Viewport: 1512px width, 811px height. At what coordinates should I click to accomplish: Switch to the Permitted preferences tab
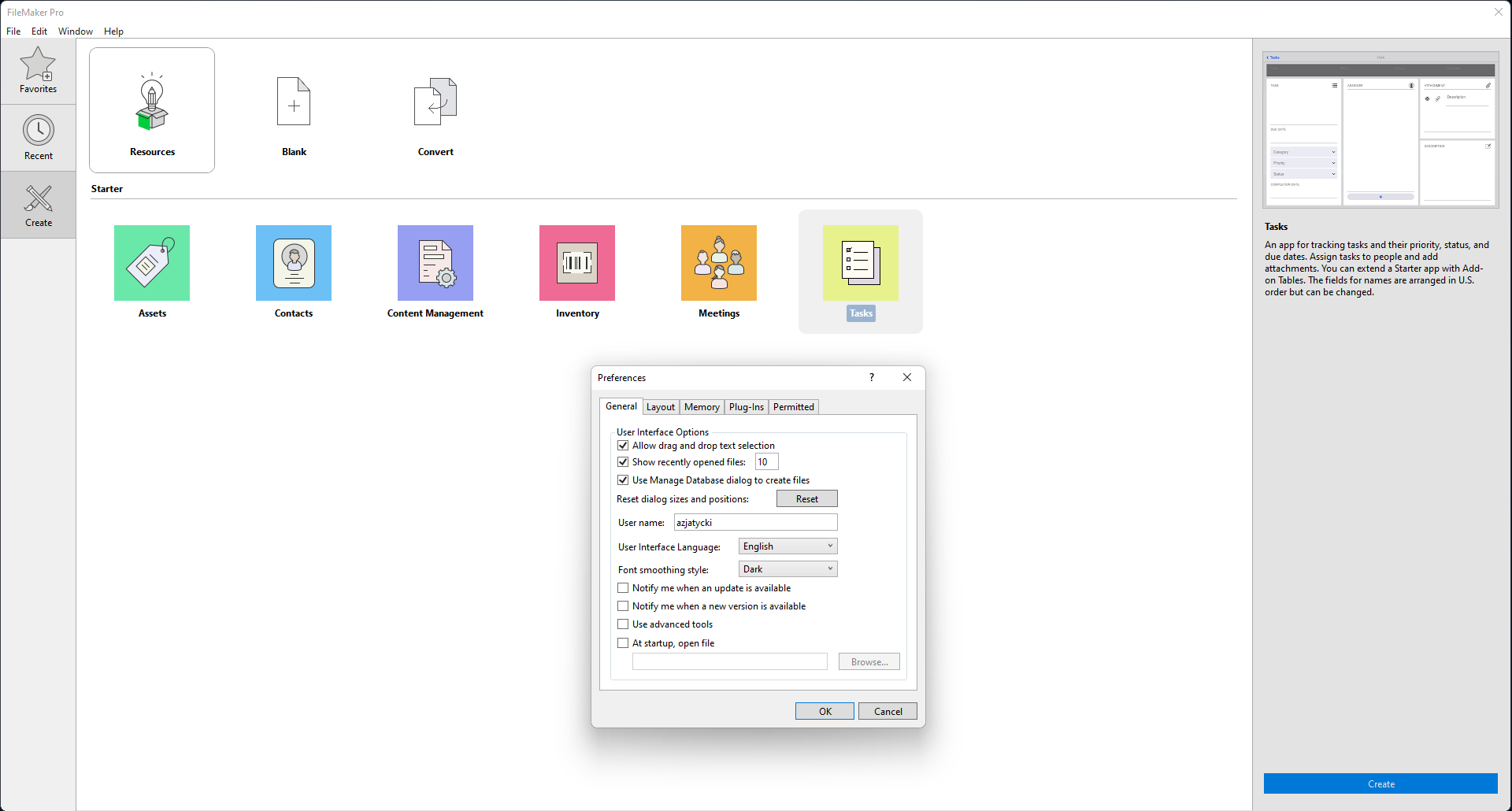coord(794,407)
